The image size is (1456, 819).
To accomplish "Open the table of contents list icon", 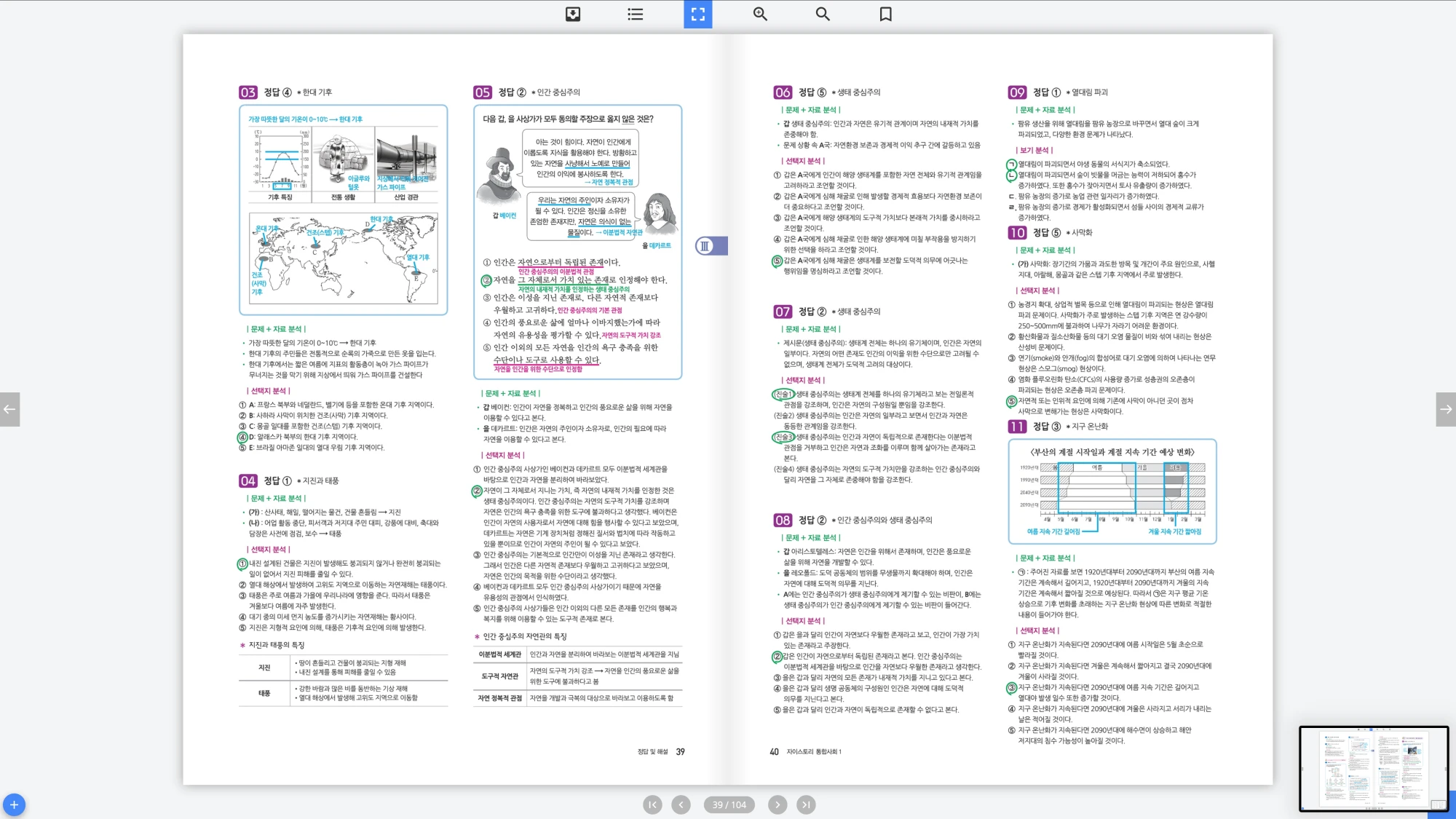I will pos(635,14).
